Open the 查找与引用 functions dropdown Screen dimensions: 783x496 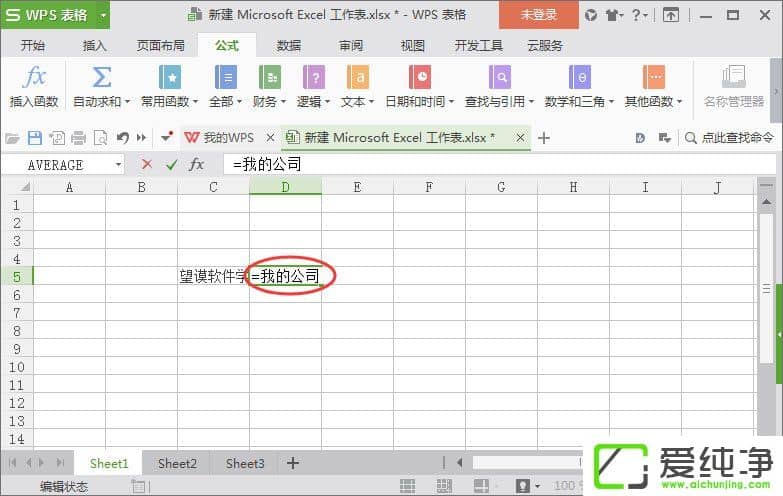(x=499, y=101)
